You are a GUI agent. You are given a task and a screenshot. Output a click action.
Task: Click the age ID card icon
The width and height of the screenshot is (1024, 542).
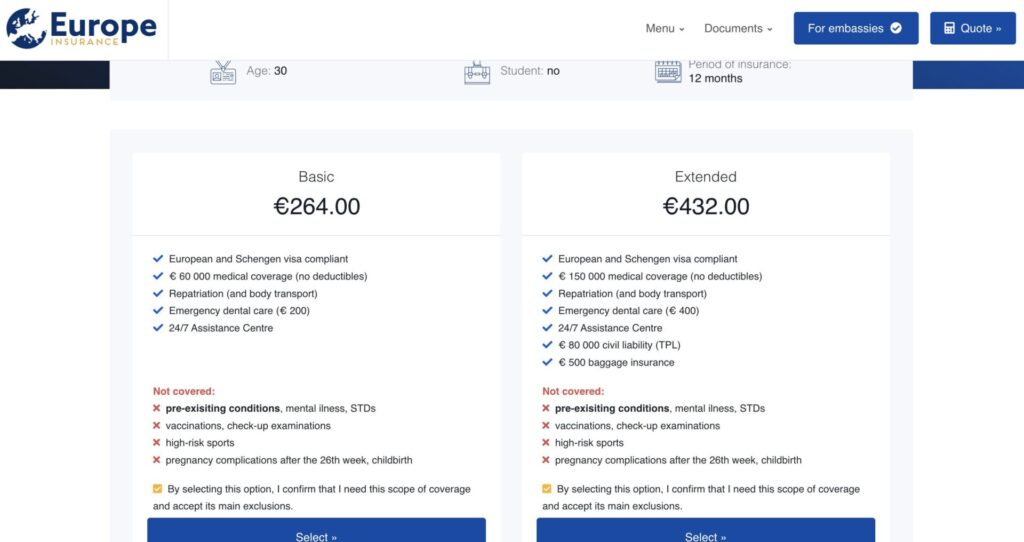pyautogui.click(x=223, y=72)
